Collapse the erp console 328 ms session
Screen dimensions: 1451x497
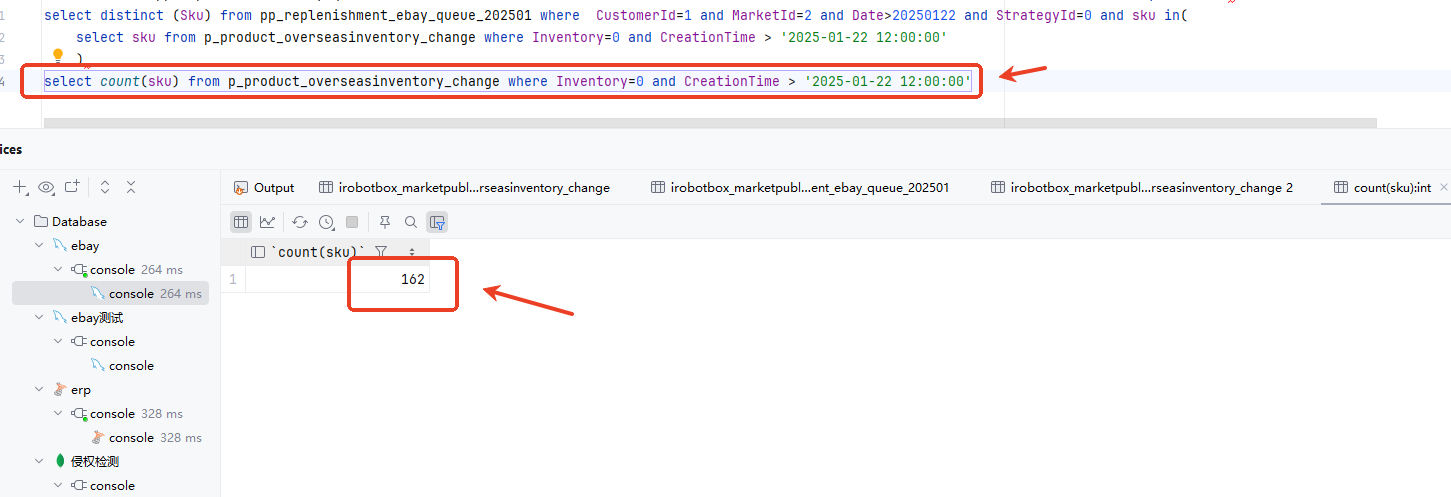click(58, 413)
